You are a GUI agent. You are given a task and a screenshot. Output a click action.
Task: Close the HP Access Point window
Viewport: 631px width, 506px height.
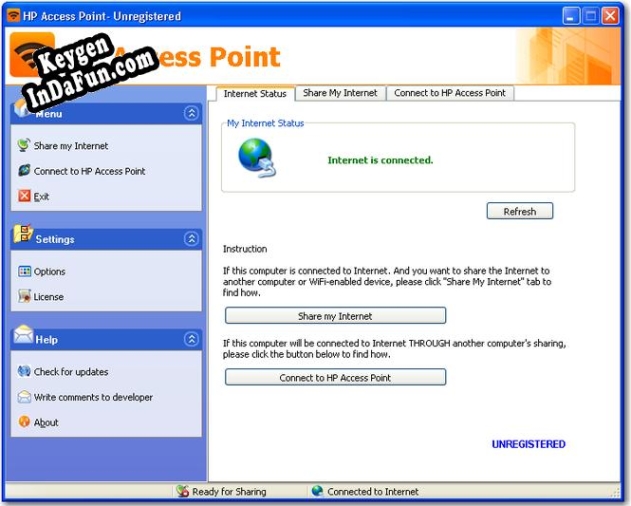[x=610, y=16]
